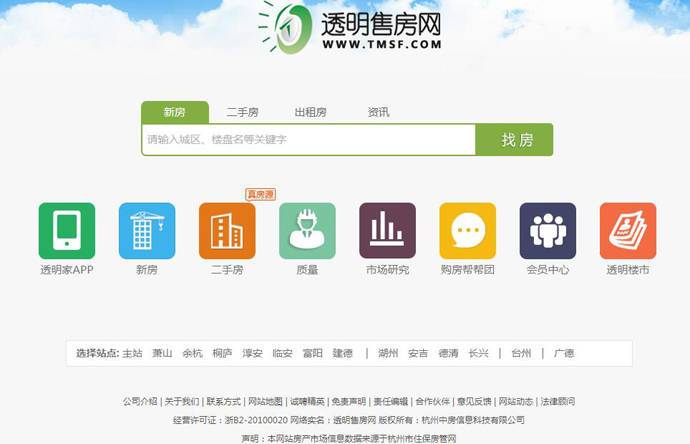Open the 市场研究 bar chart icon
This screenshot has height=444, width=690.
point(387,231)
